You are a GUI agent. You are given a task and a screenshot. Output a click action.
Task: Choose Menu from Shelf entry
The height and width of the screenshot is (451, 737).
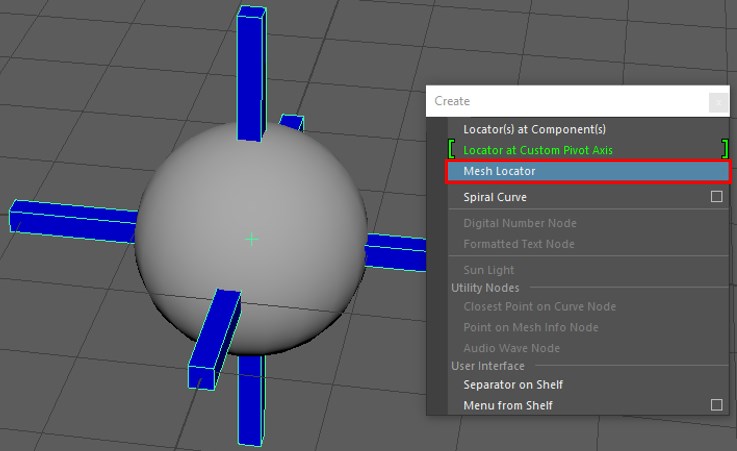507,405
